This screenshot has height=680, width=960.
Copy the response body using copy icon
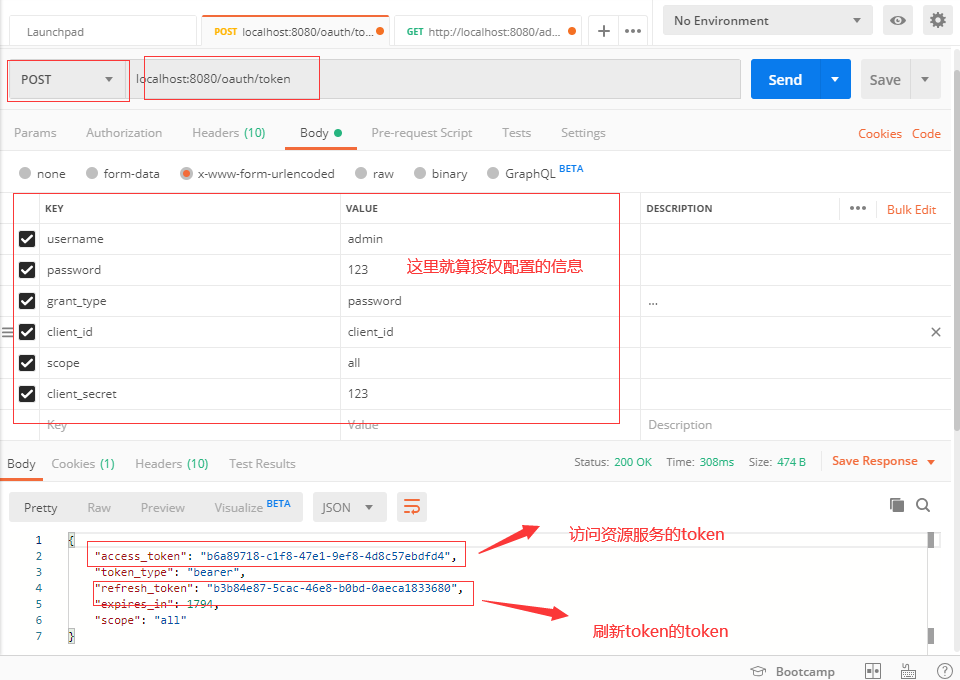tap(897, 506)
